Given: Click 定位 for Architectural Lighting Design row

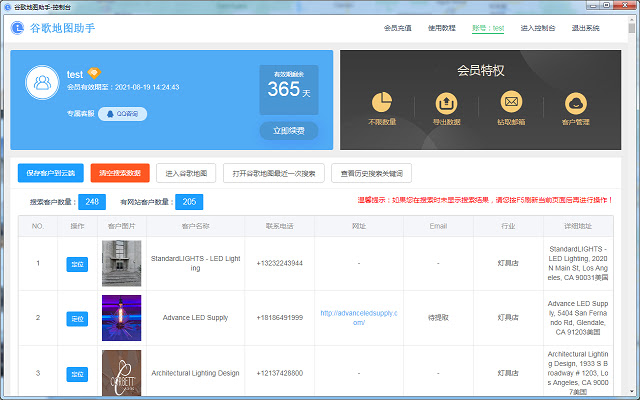Looking at the screenshot, I should click(x=77, y=374).
